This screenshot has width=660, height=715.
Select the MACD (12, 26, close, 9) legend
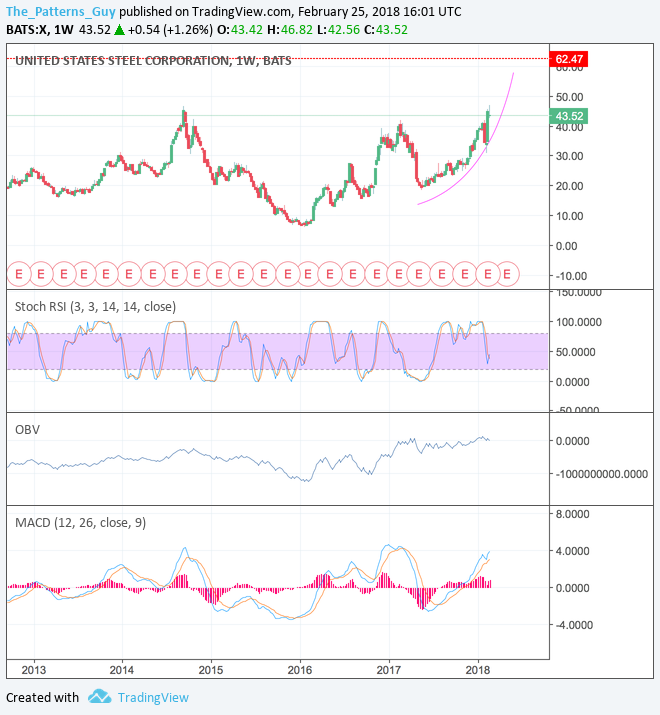[80, 523]
